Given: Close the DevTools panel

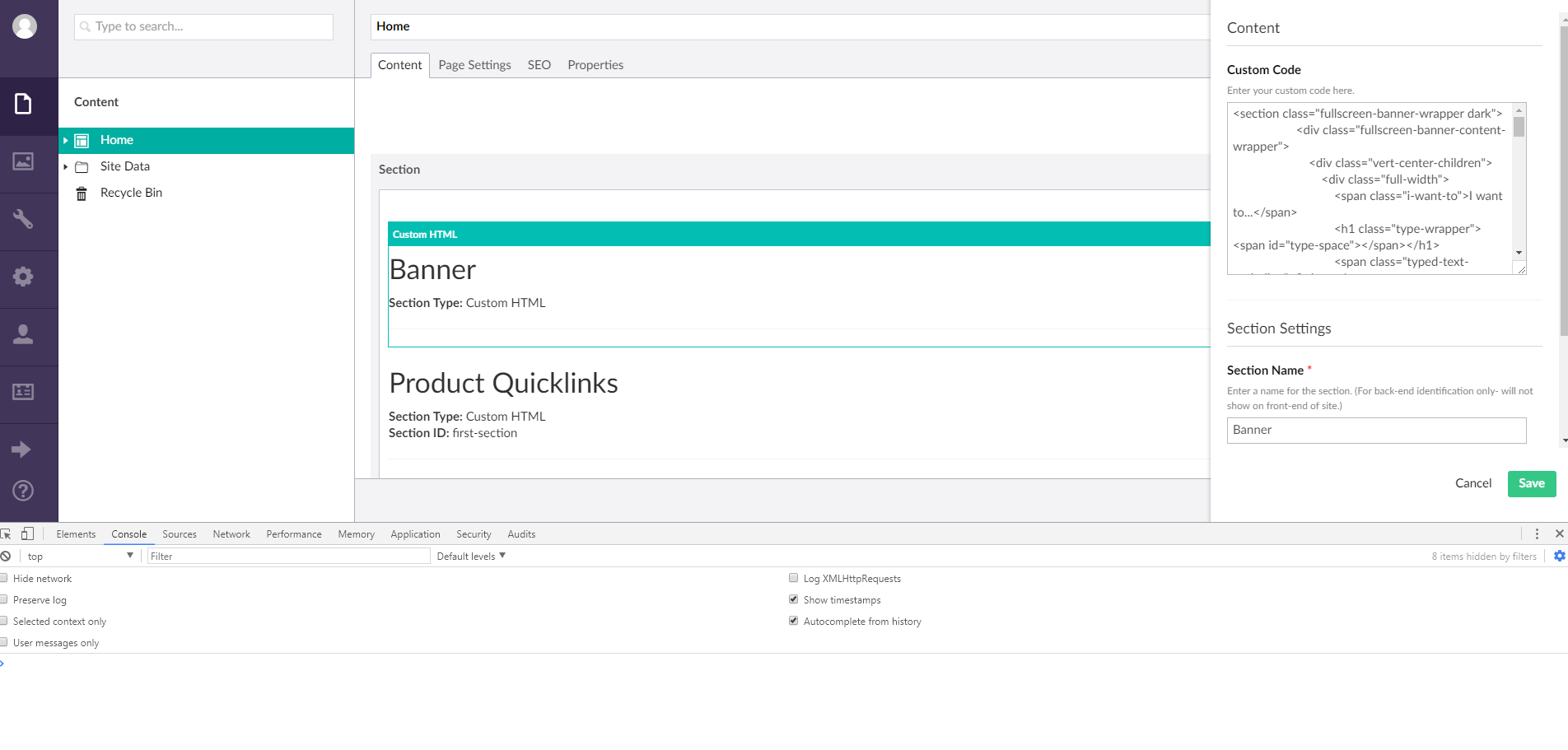Looking at the screenshot, I should coord(1559,533).
